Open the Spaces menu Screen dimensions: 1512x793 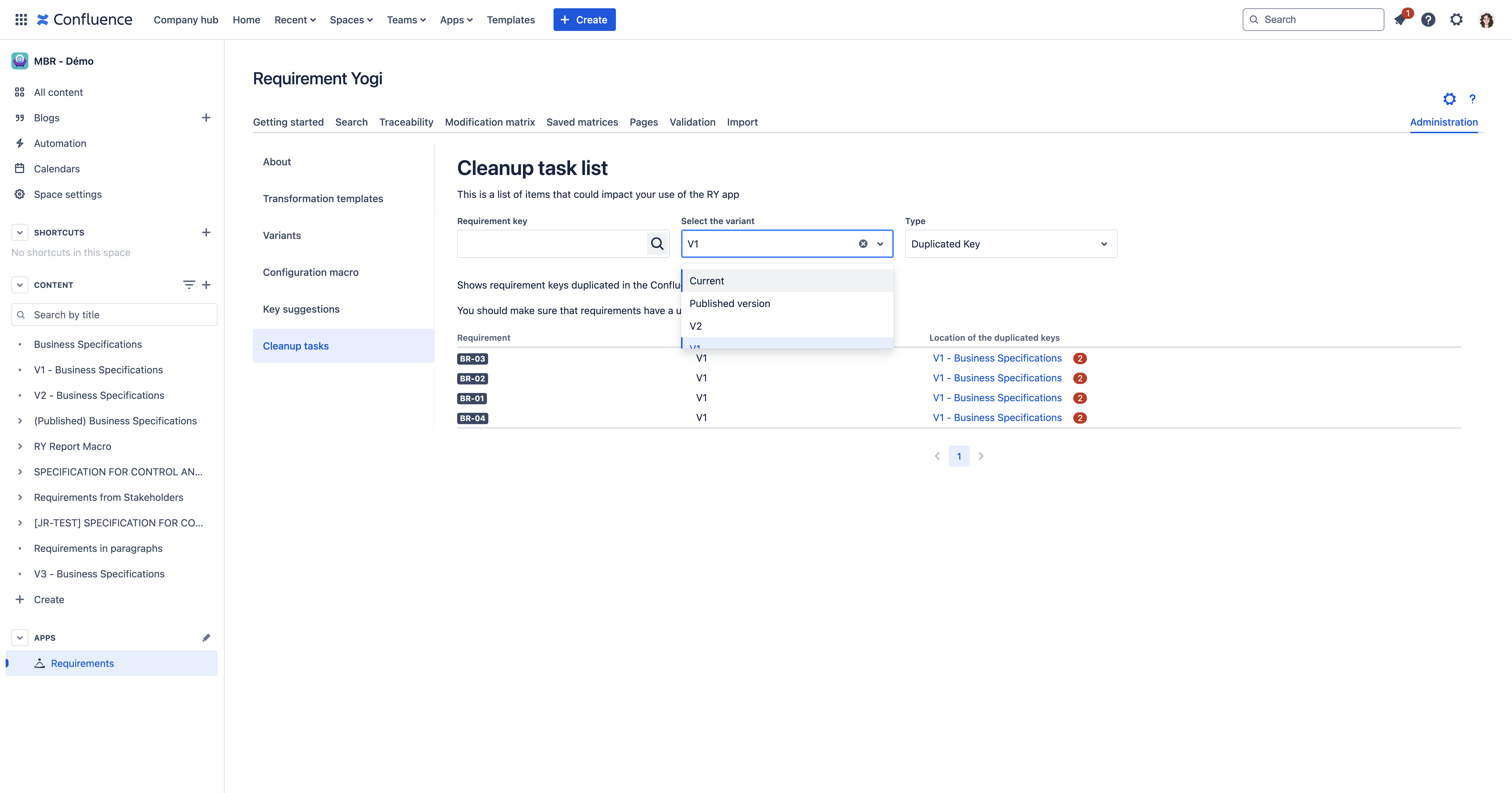[351, 19]
